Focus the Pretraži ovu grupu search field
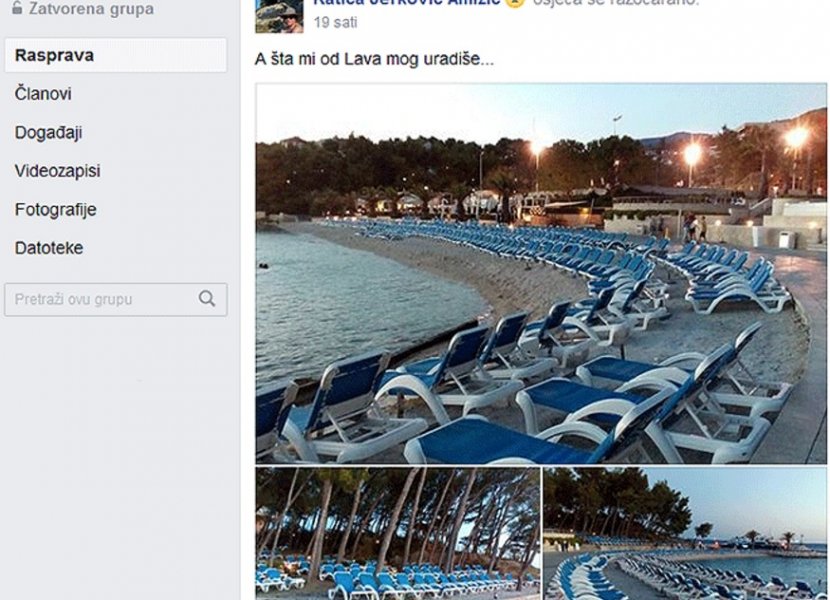 point(100,299)
